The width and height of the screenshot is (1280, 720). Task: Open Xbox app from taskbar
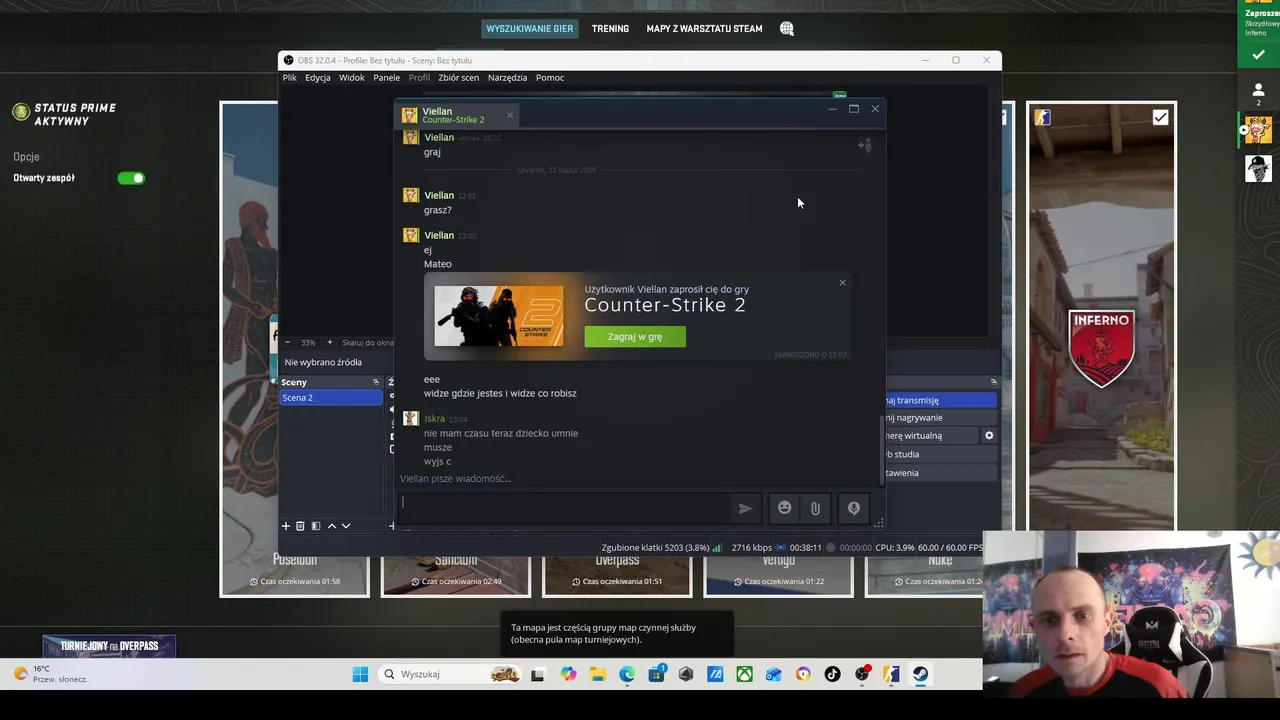(745, 674)
